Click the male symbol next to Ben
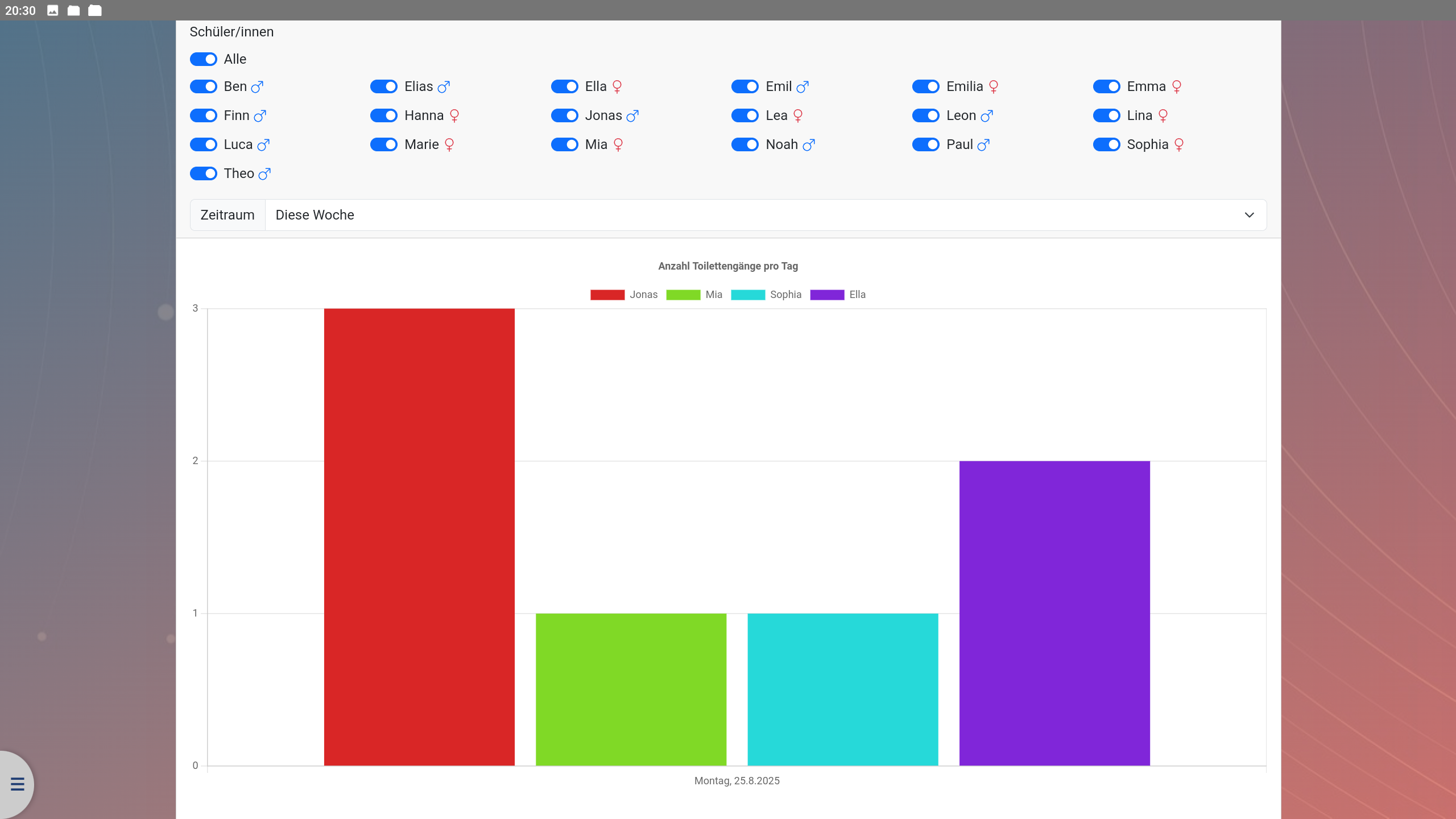1456x819 pixels. [x=257, y=87]
